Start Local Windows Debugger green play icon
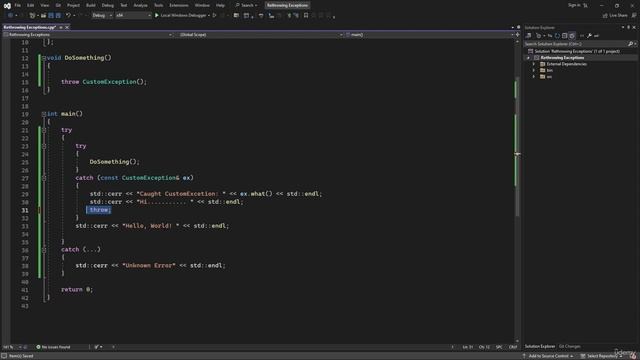The width and height of the screenshot is (640, 360). 157,16
